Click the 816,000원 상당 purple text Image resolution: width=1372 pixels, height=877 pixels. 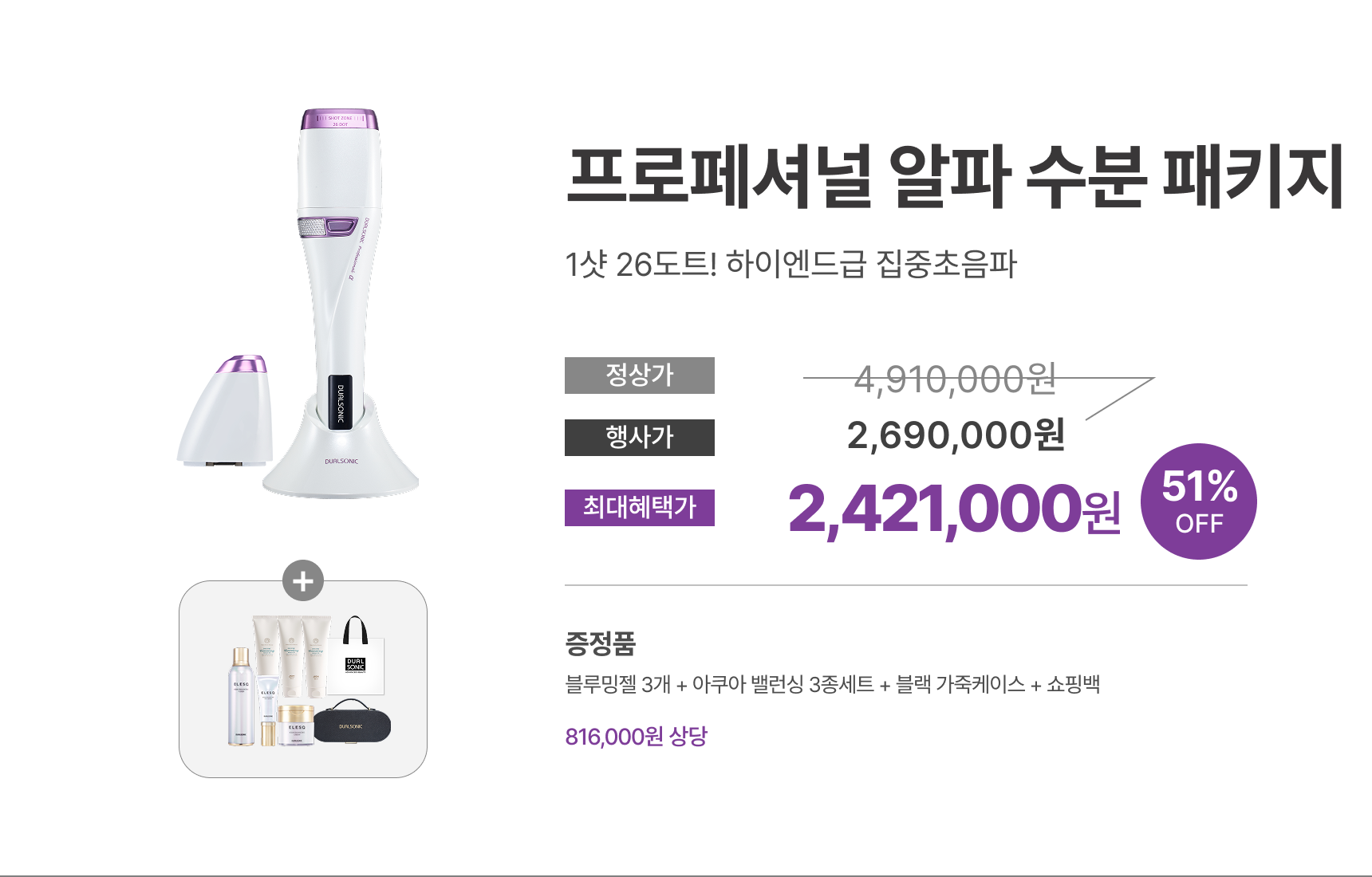(636, 736)
